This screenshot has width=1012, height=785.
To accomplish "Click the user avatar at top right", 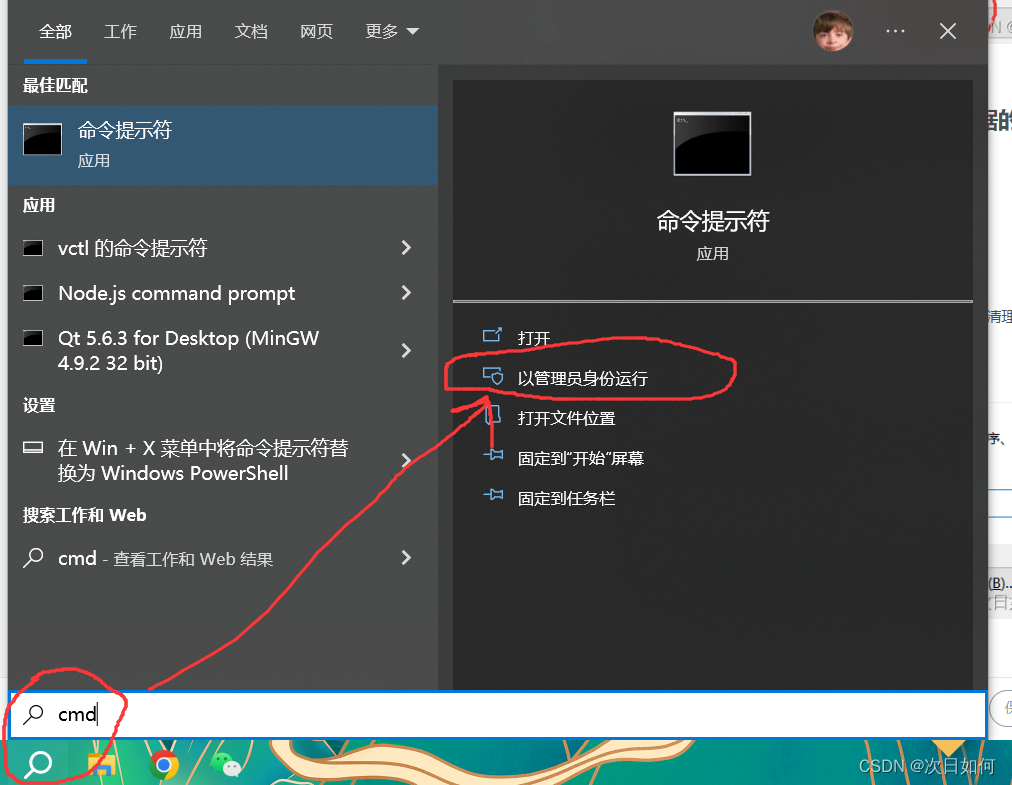I will [833, 31].
